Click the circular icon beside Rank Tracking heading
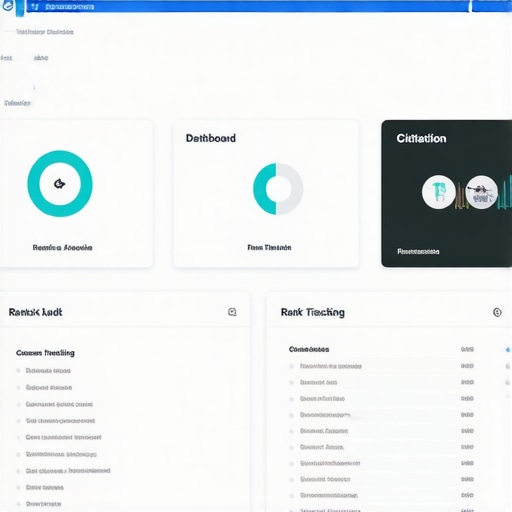The height and width of the screenshot is (512, 512). tap(497, 312)
